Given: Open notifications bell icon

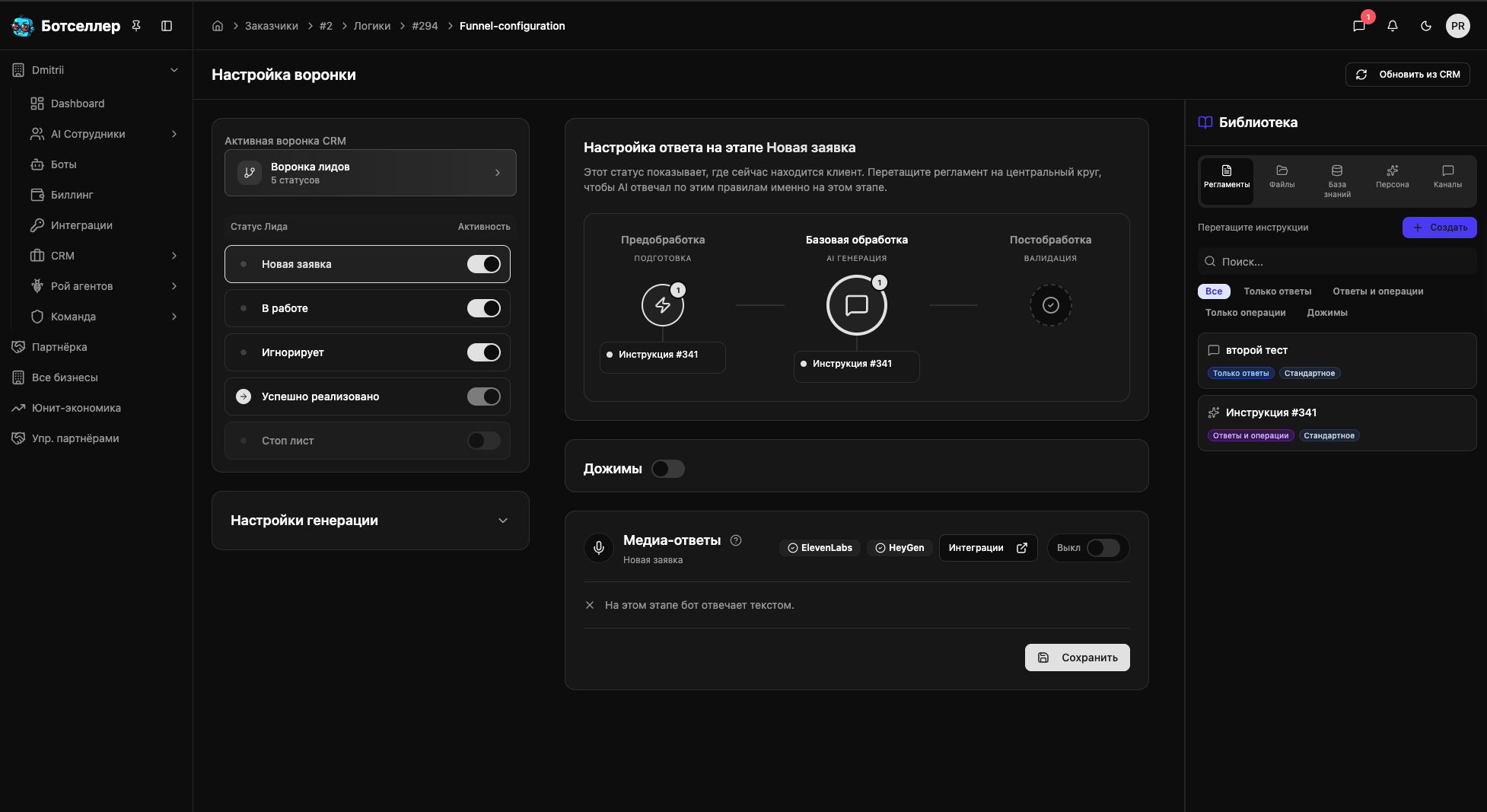Looking at the screenshot, I should [x=1393, y=26].
